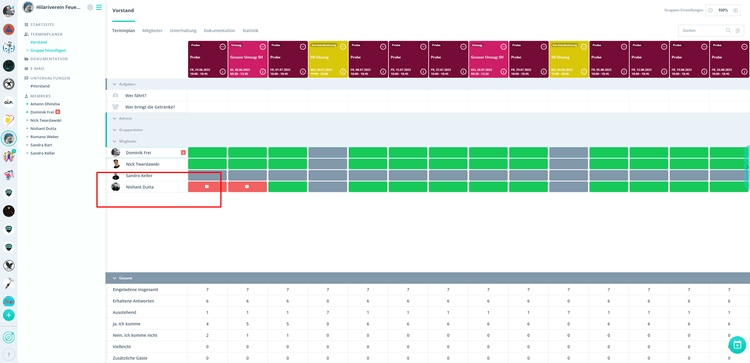Click the Gruppe hinzufügen link
Screen dimensions: 750x363
(x=48, y=50)
